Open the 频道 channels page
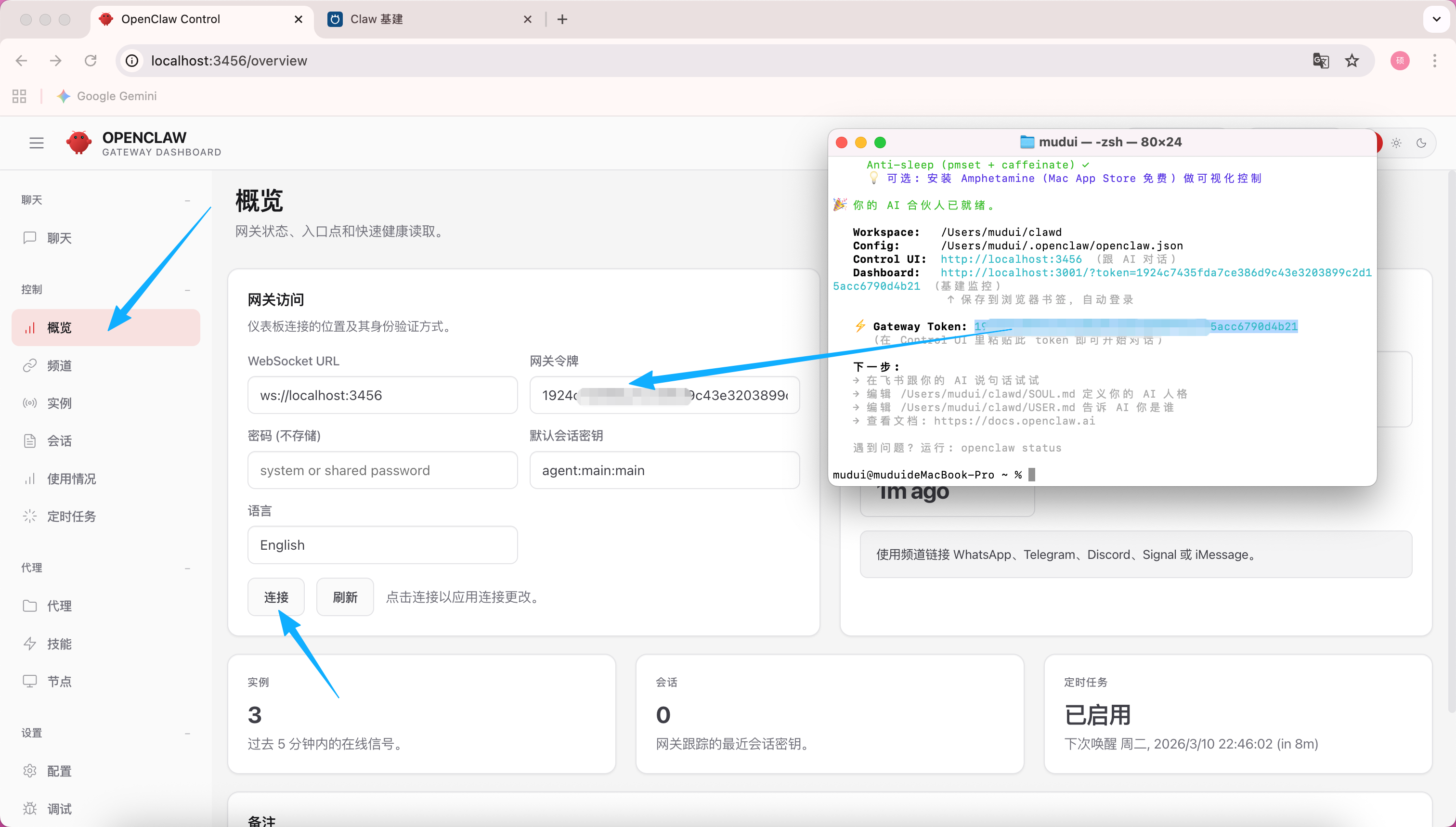 pos(59,365)
